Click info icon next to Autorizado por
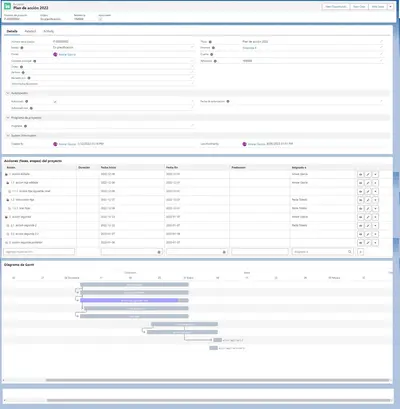Image resolution: width=400 pixels, height=409 pixels. pyautogui.click(x=31, y=108)
